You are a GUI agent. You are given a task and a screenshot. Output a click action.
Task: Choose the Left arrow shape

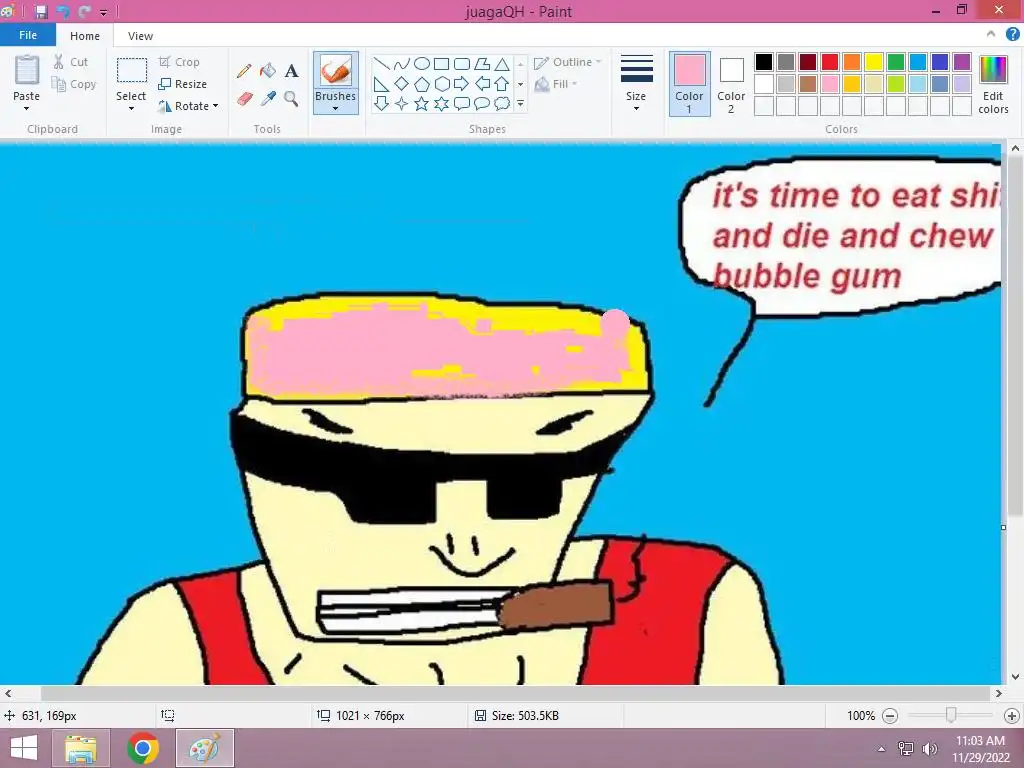(482, 84)
